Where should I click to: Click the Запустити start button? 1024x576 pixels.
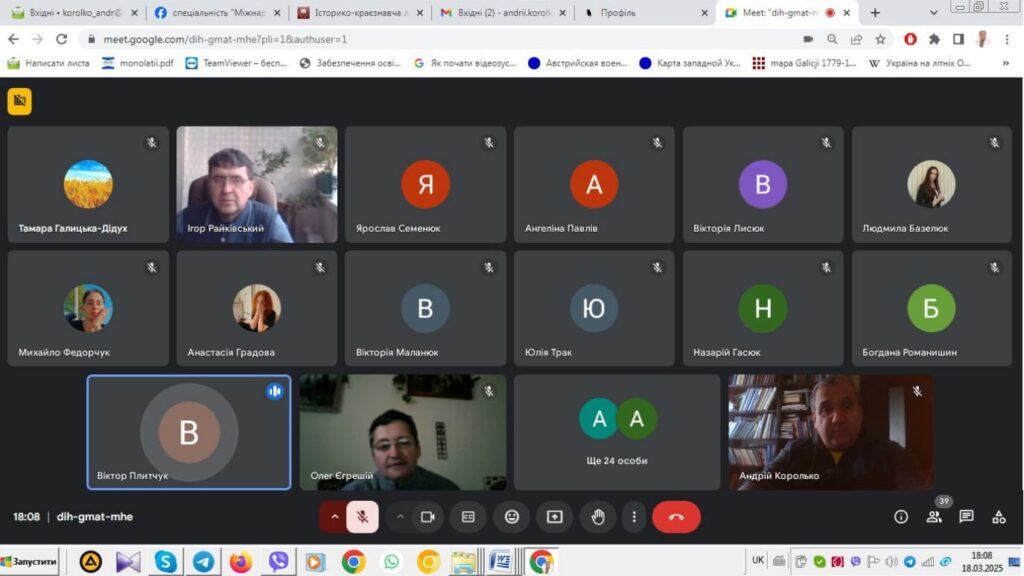pos(30,561)
